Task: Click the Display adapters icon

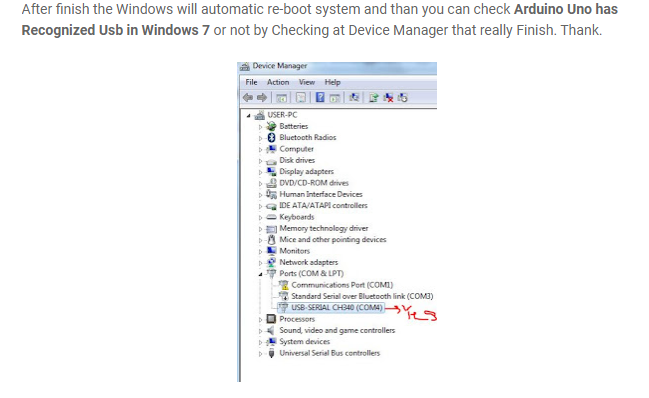Action: pos(272,171)
